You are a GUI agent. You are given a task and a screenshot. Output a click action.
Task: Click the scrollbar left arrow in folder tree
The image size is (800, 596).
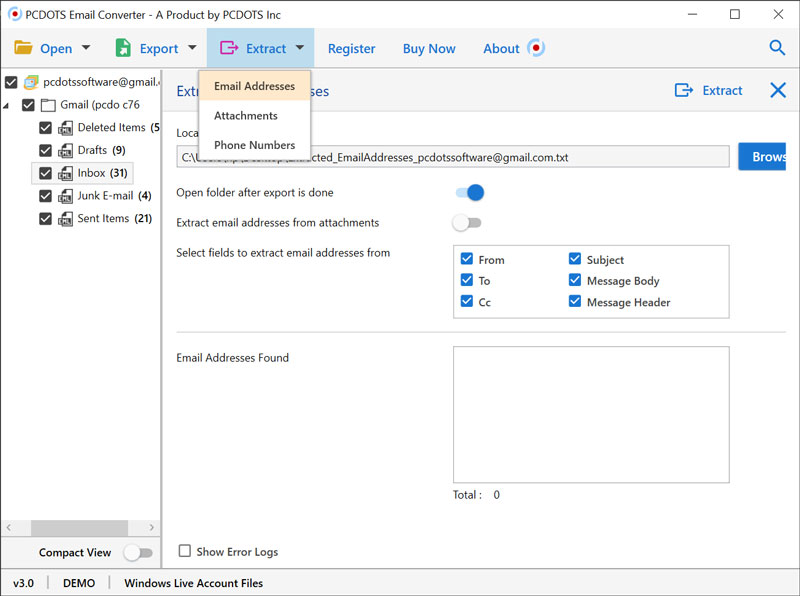coord(9,528)
